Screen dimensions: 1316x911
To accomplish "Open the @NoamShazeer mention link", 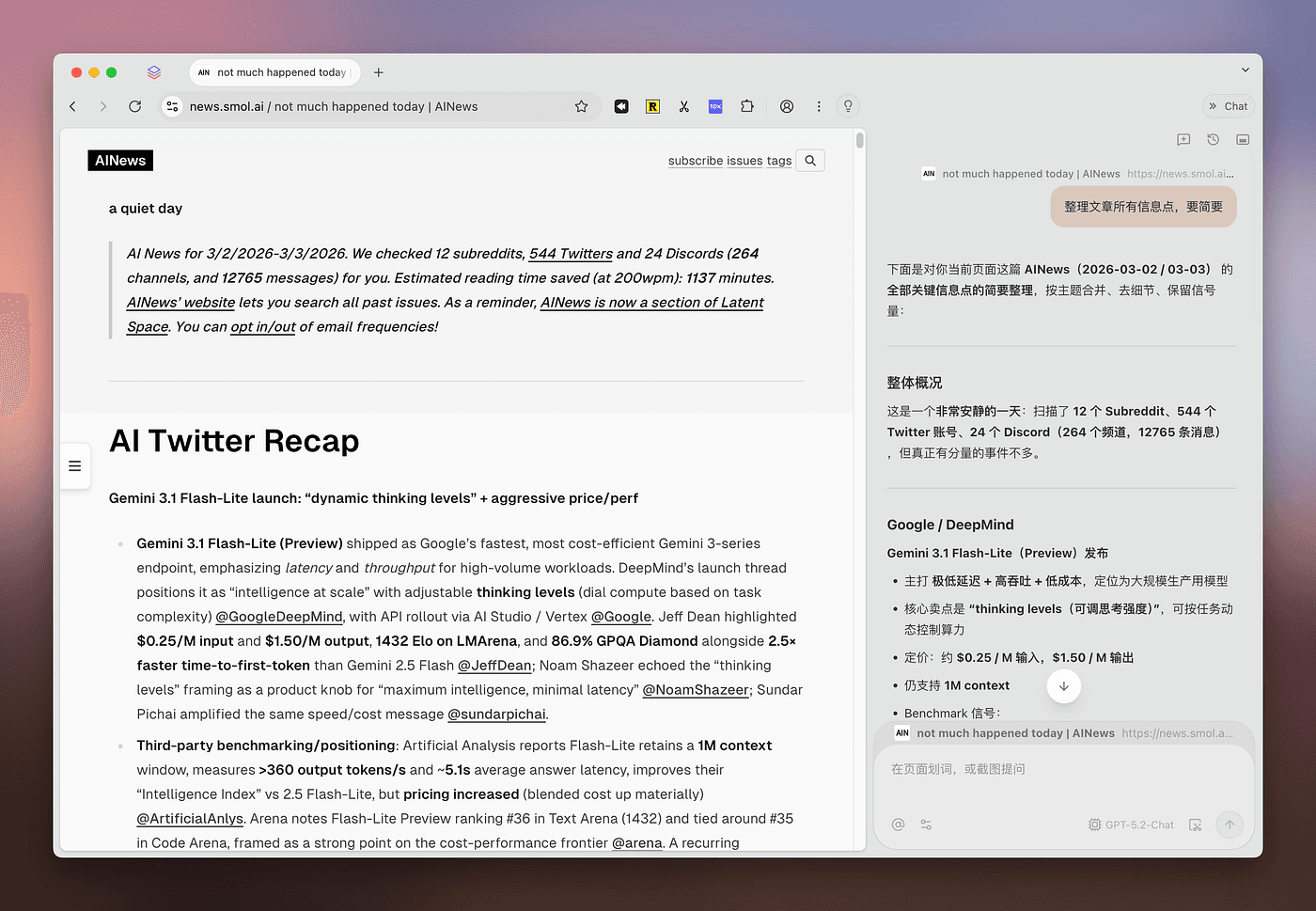I will click(696, 690).
